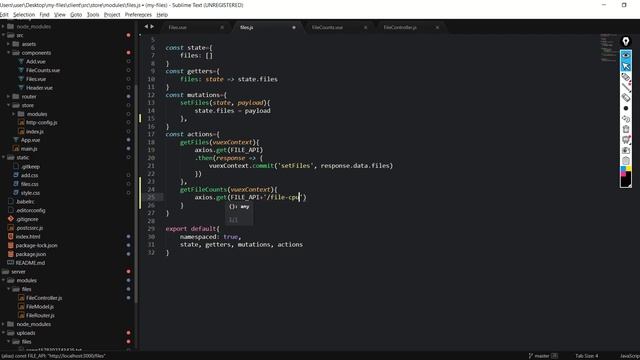Expand the router folder
The height and width of the screenshot is (360, 640).
pos(8,97)
